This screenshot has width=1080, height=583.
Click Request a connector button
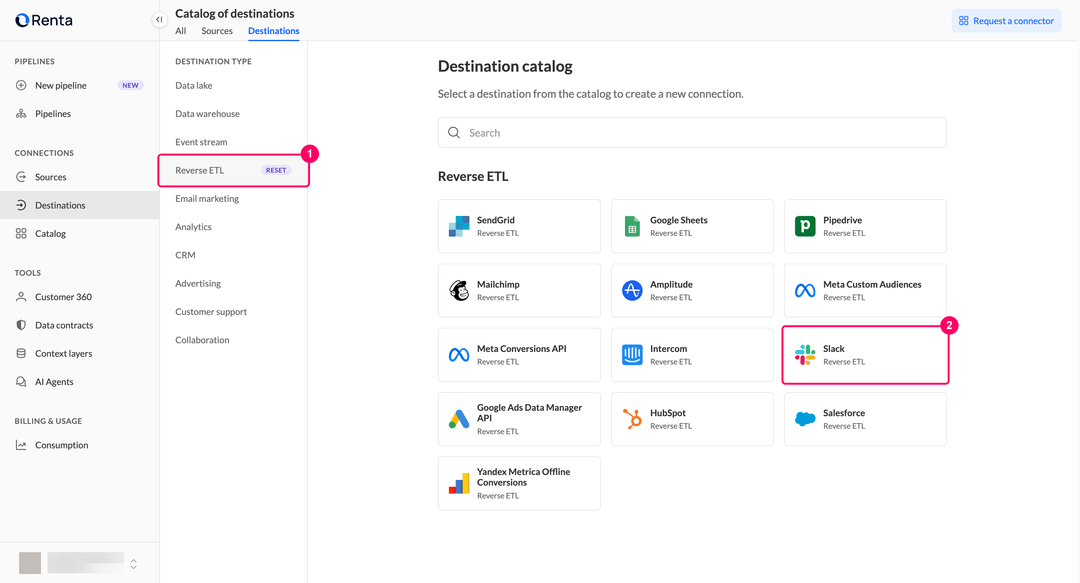coord(1006,21)
